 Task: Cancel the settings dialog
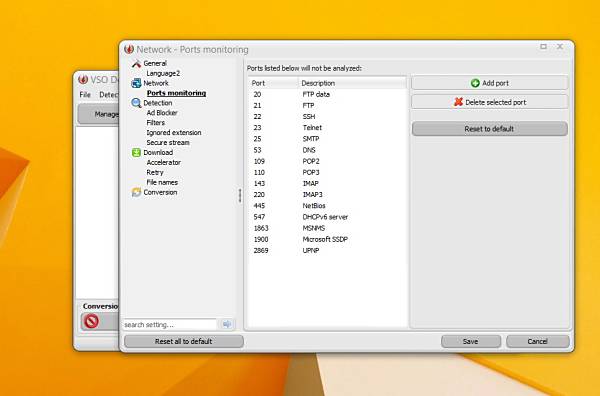click(538, 341)
